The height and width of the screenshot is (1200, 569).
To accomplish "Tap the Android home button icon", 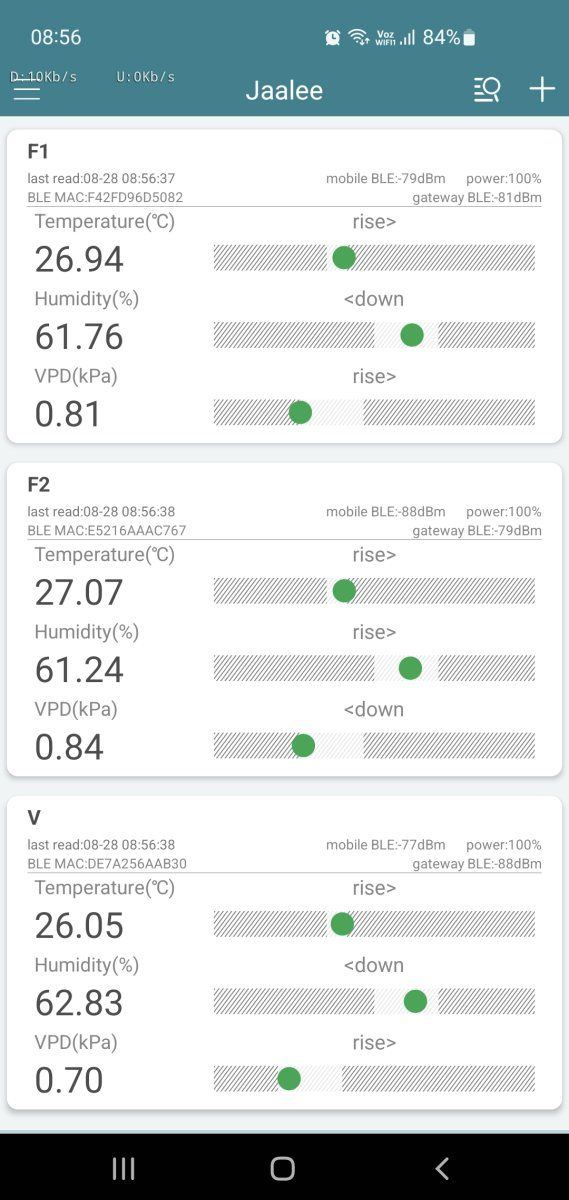I will pyautogui.click(x=283, y=1168).
